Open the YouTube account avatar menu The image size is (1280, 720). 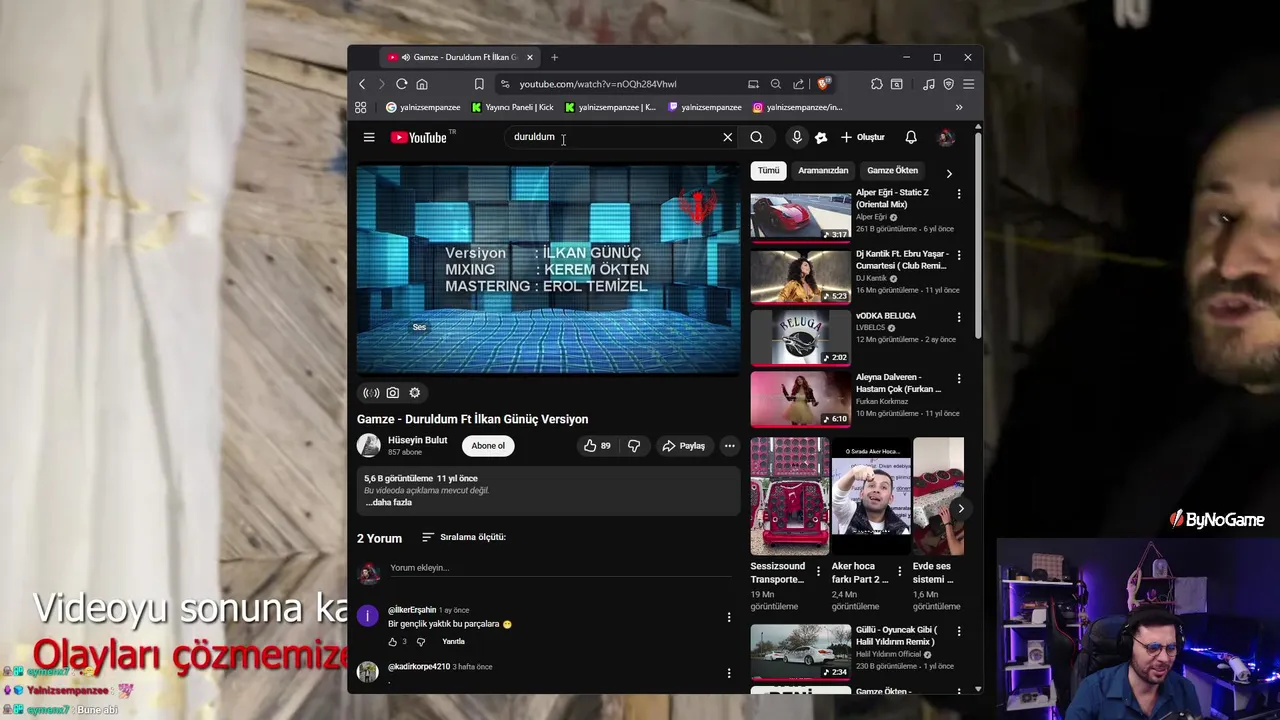pos(945,137)
